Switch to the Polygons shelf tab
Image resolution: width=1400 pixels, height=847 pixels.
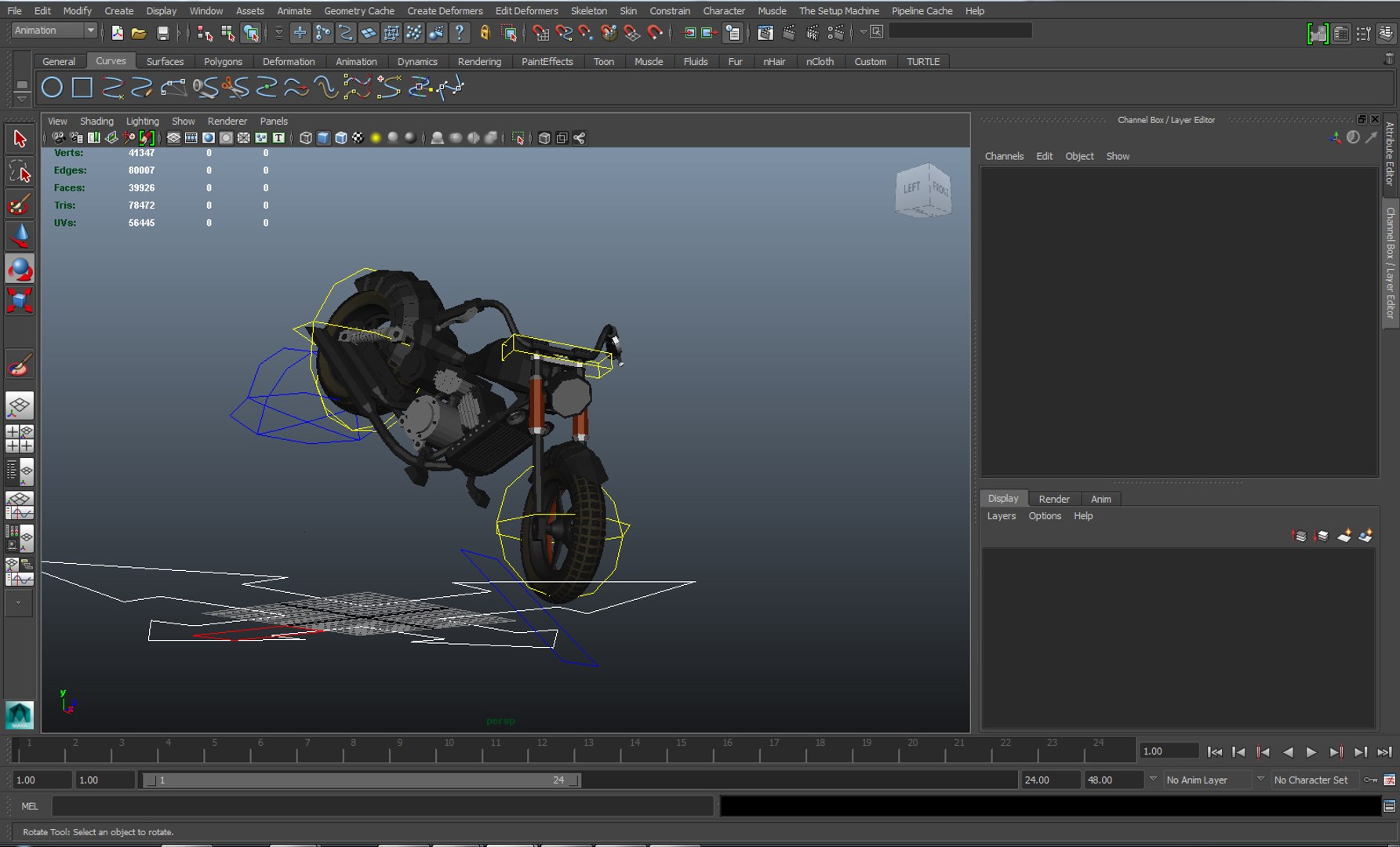click(223, 61)
